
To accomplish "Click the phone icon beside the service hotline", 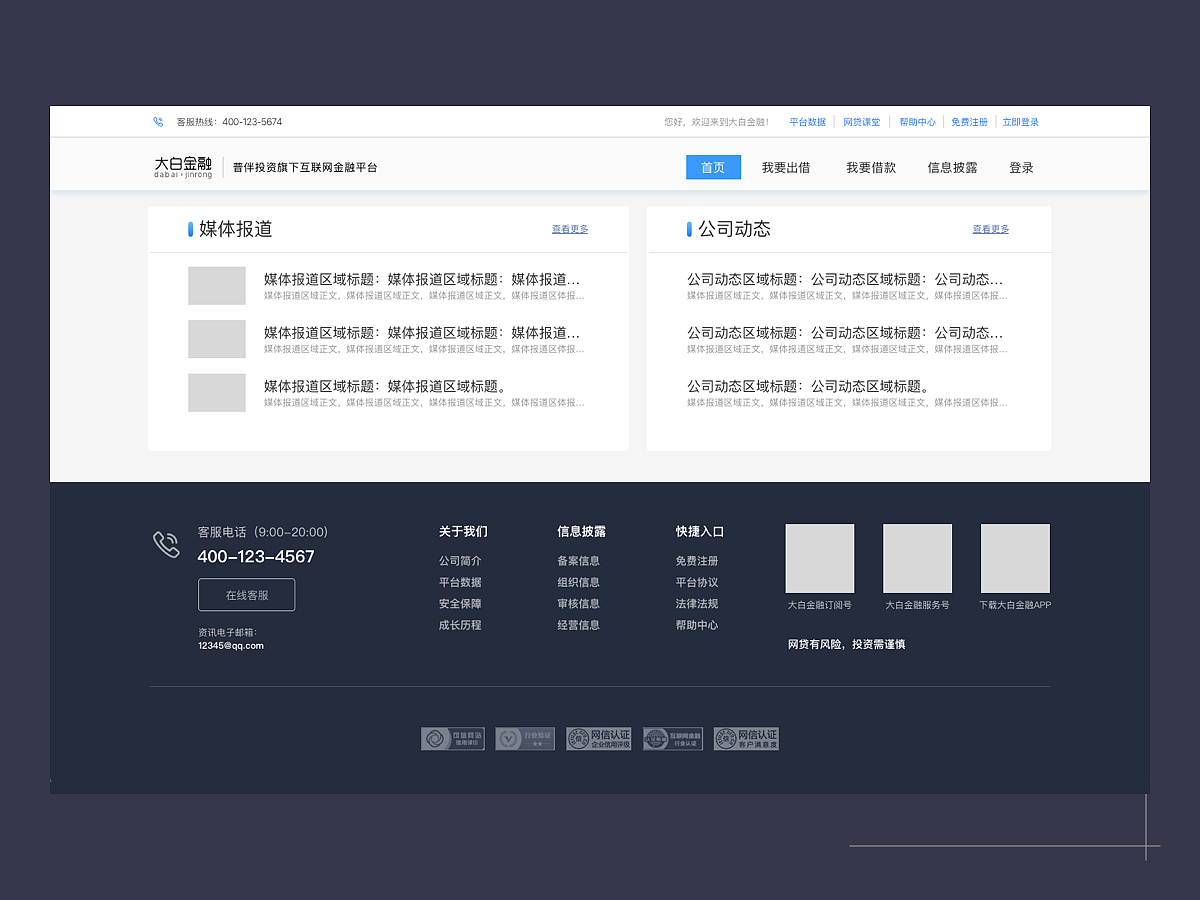I will tap(157, 122).
